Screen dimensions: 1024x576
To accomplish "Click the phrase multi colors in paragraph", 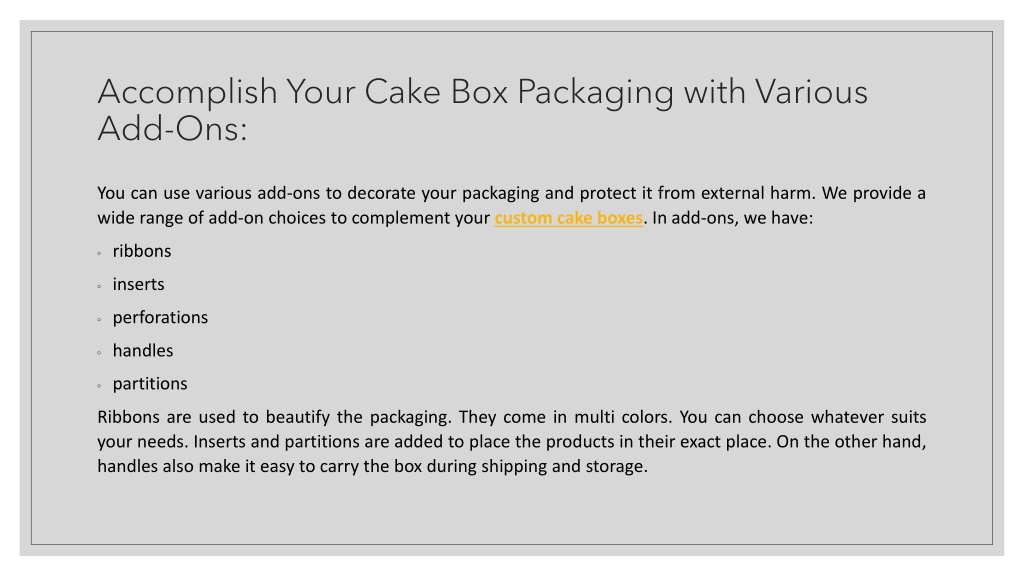I will coord(623,417).
